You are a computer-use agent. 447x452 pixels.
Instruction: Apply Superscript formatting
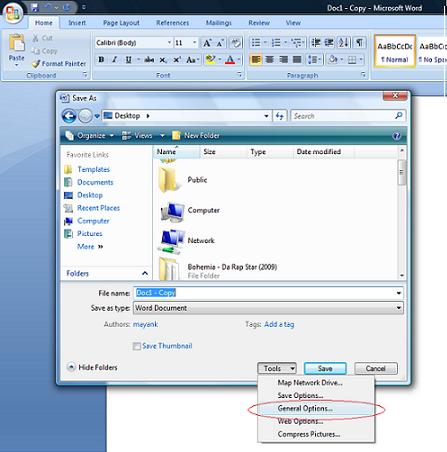[x=177, y=60]
